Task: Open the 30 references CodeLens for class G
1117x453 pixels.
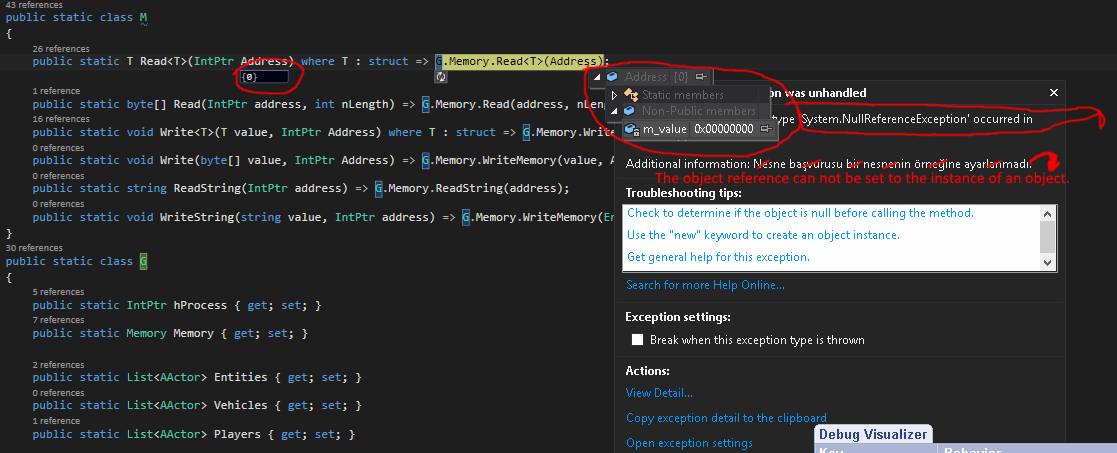Action: [33, 248]
